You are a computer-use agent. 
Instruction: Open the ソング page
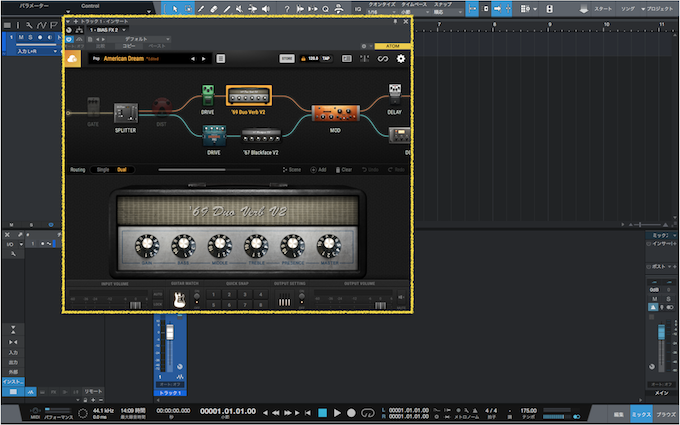pyautogui.click(x=628, y=9)
